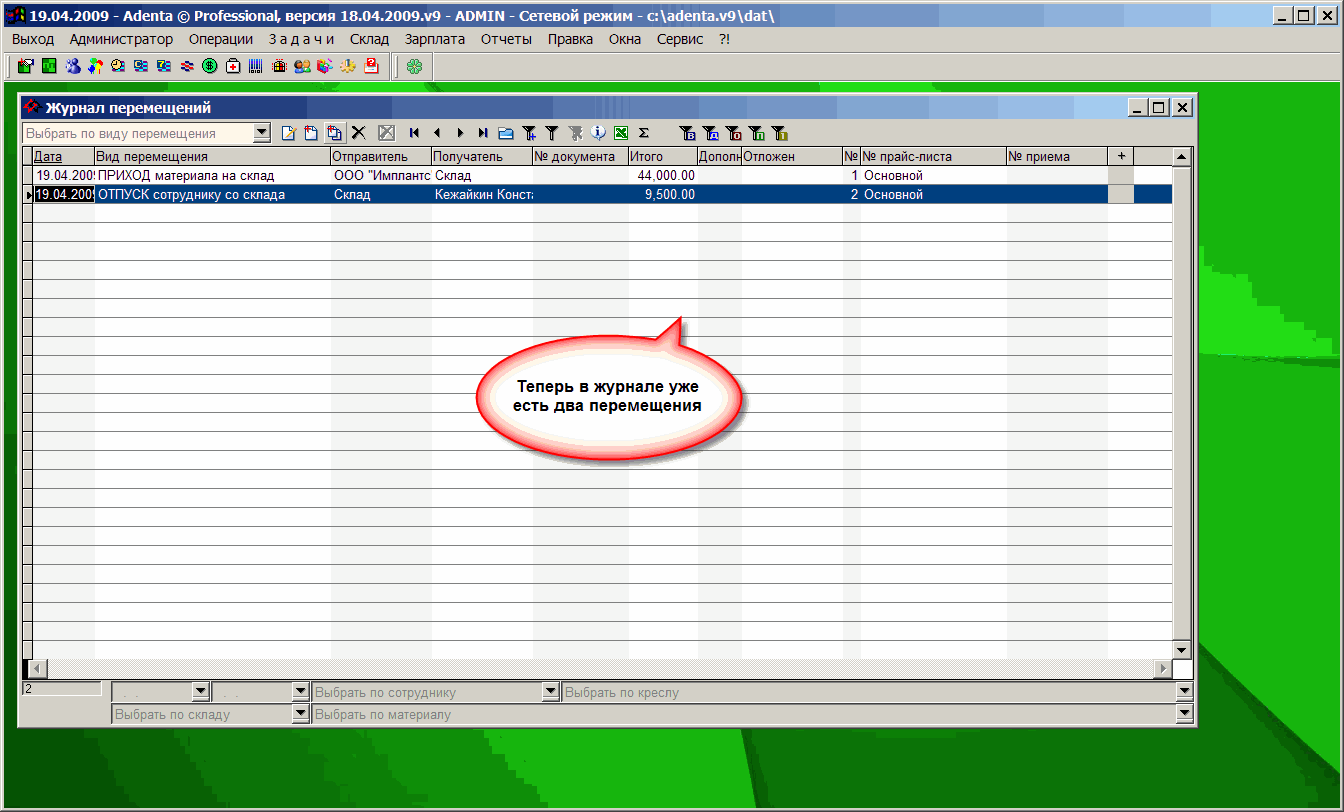1344x812 pixels.
Task: Jump to the first record arrow
Action: [414, 132]
